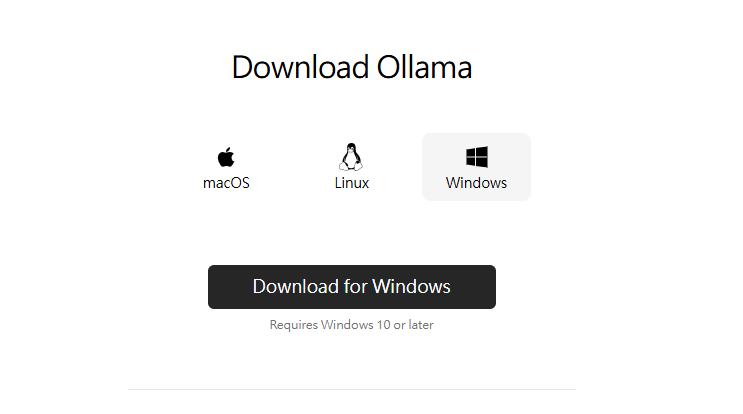Click the word Windows in the download button
This screenshot has width=743, height=414.
click(x=411, y=287)
